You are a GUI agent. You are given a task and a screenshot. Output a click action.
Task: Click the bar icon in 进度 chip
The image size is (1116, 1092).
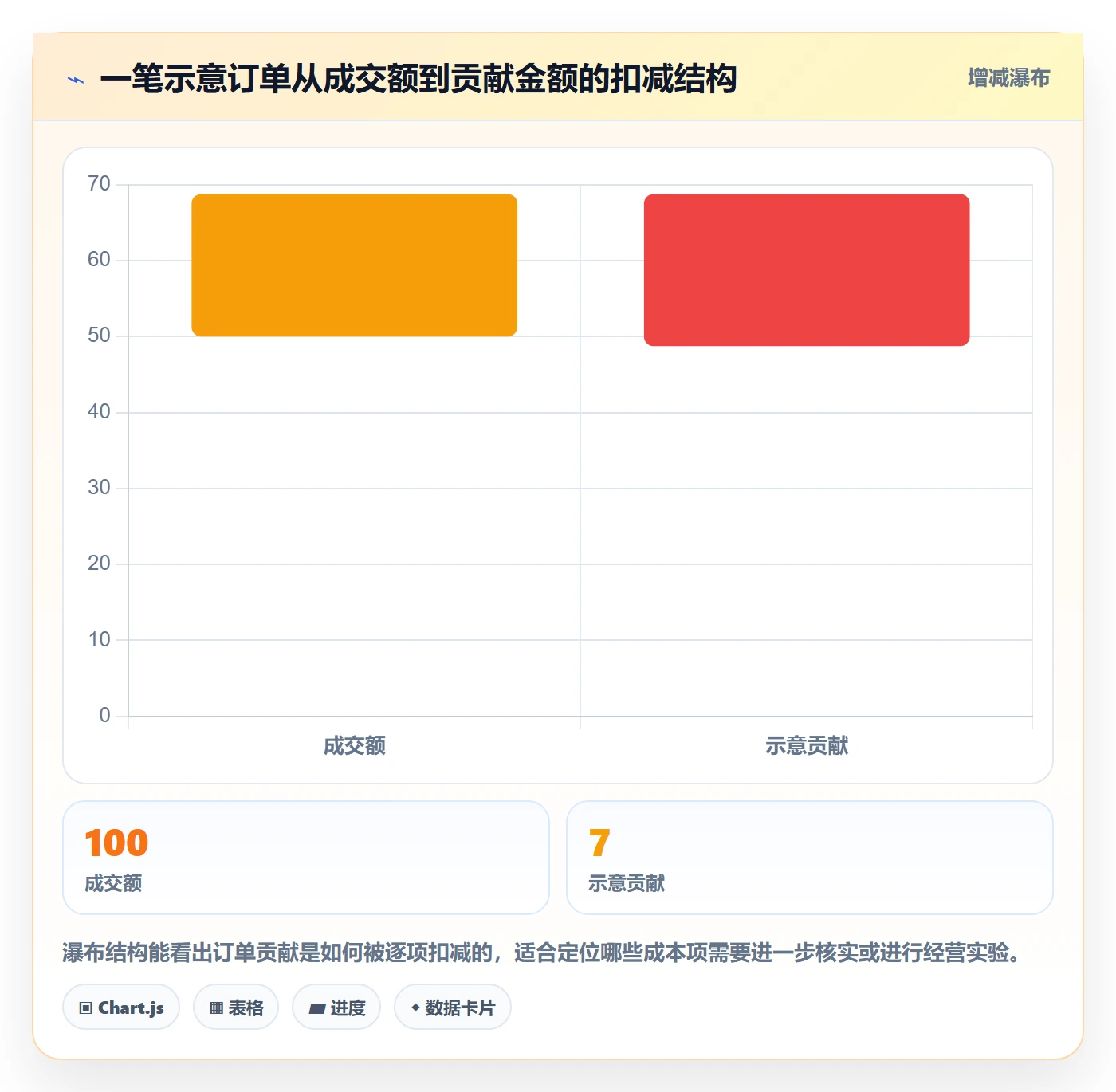pyautogui.click(x=316, y=1009)
